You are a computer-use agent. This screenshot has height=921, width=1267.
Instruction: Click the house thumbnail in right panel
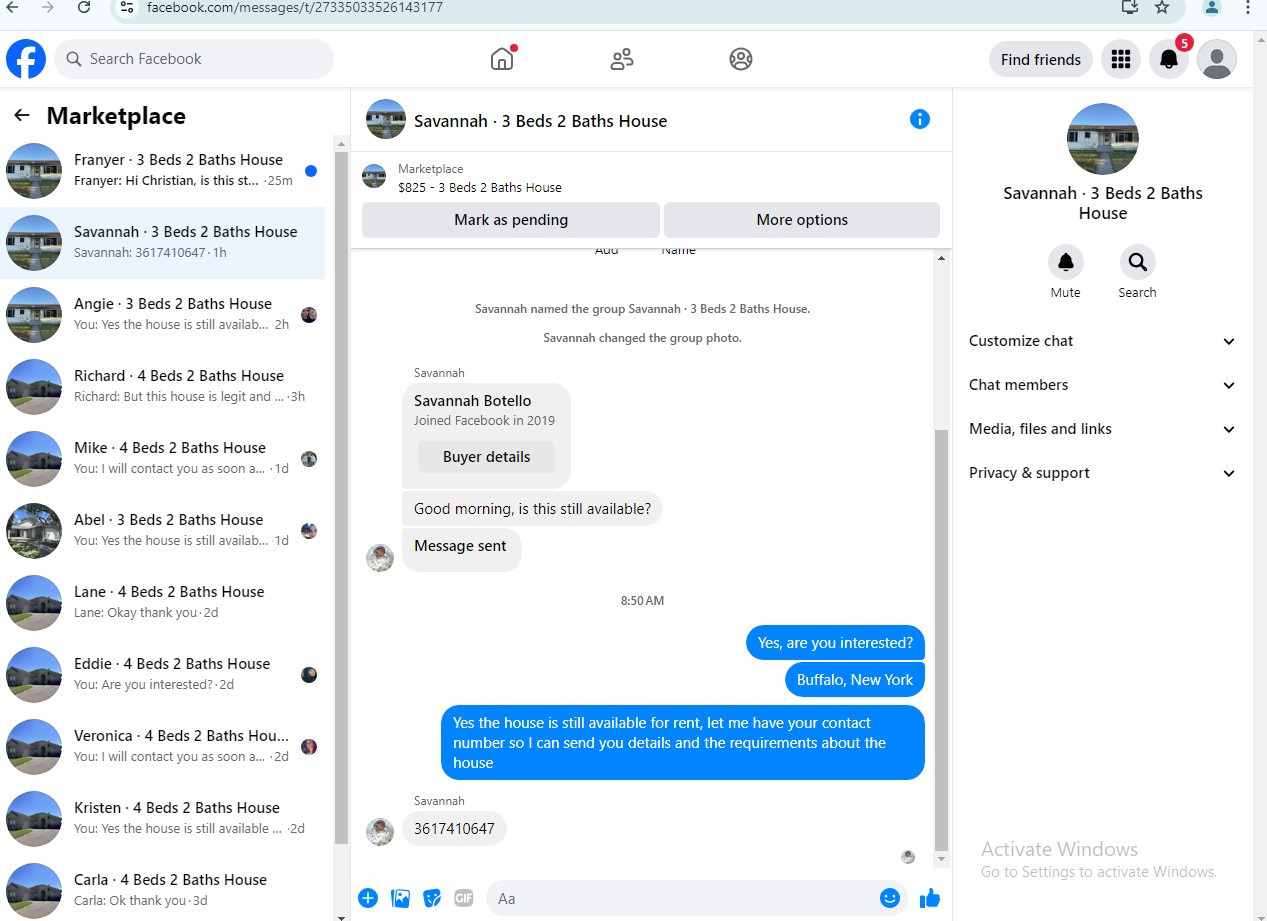tap(1103, 139)
